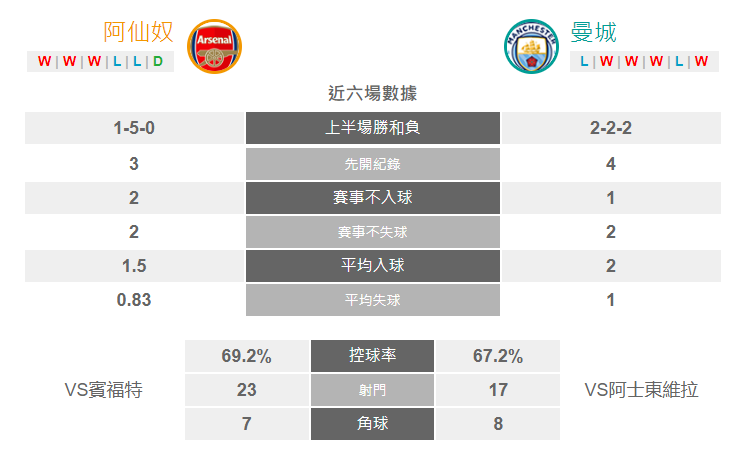This screenshot has width=750, height=453.
Task: Click the Arsenal club crest
Action: click(x=214, y=46)
